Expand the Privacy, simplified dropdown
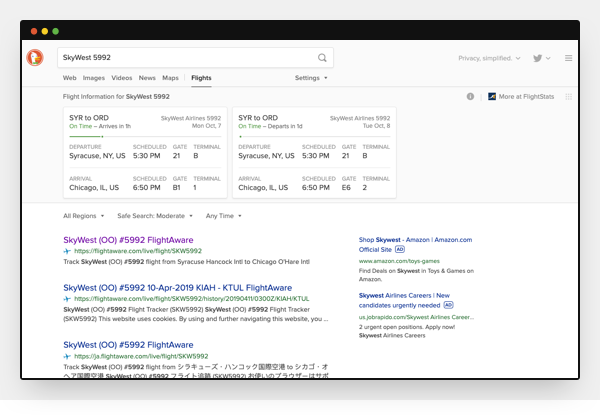The image size is (600, 415). [x=489, y=58]
